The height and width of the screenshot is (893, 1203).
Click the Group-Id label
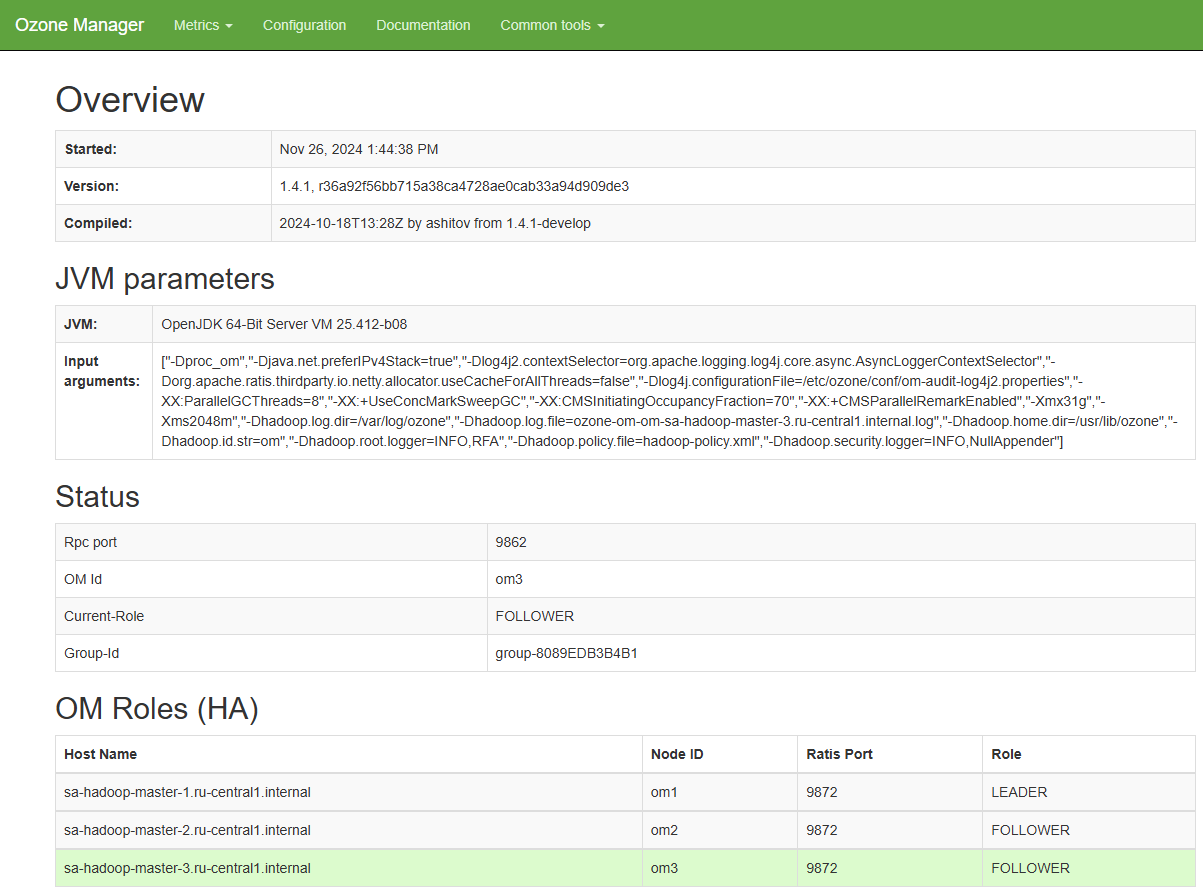(x=90, y=653)
